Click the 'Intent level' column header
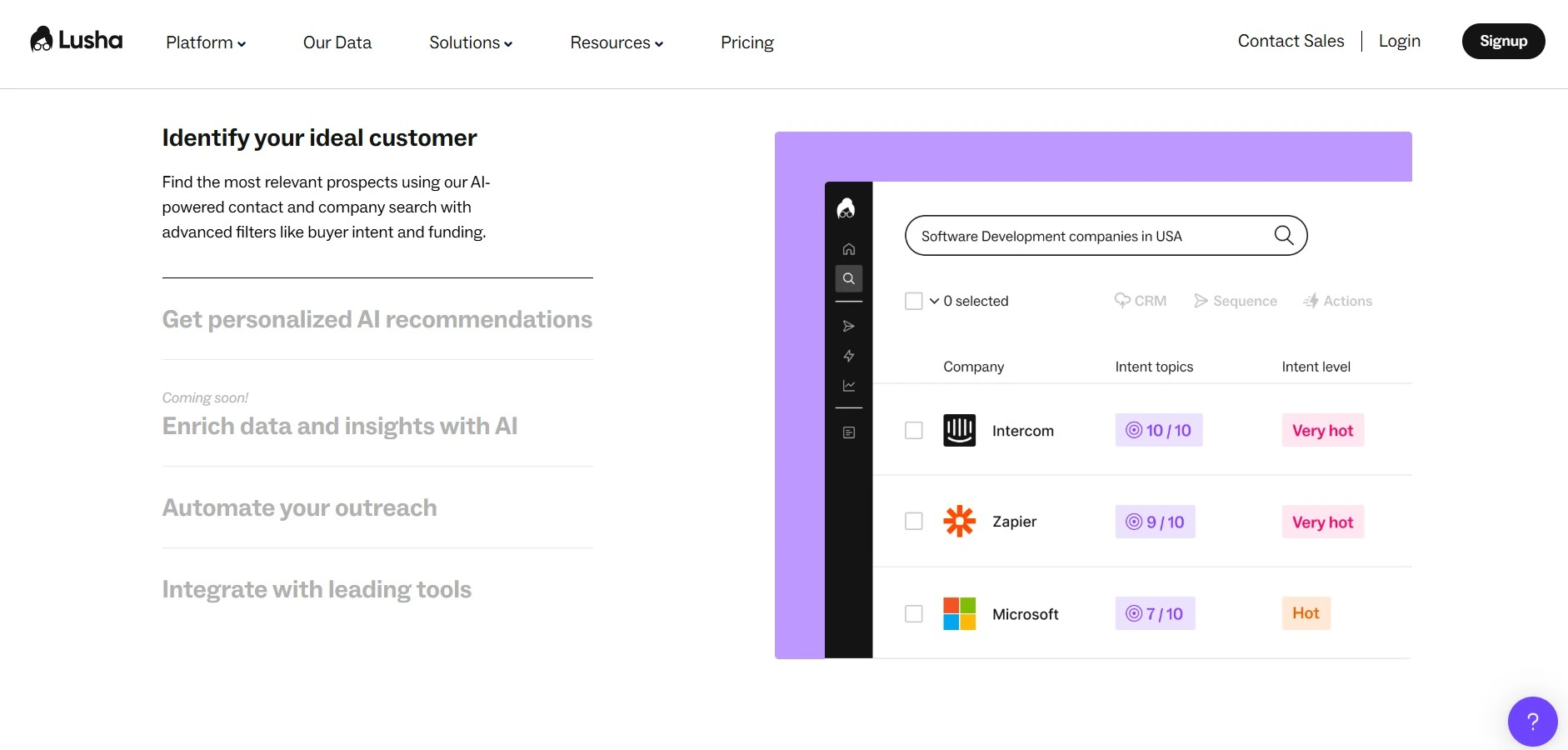Screen dimensions: 1568x750 pyautogui.click(x=1316, y=367)
